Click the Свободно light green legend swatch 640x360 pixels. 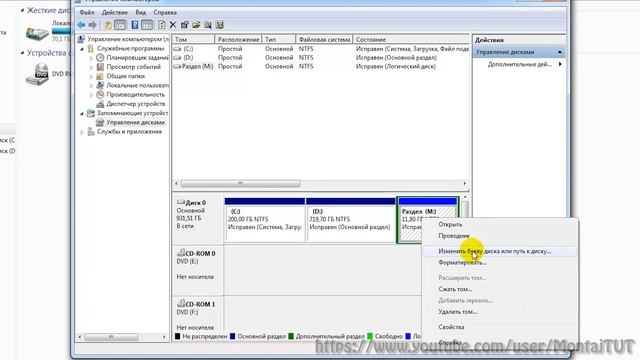tap(370, 336)
